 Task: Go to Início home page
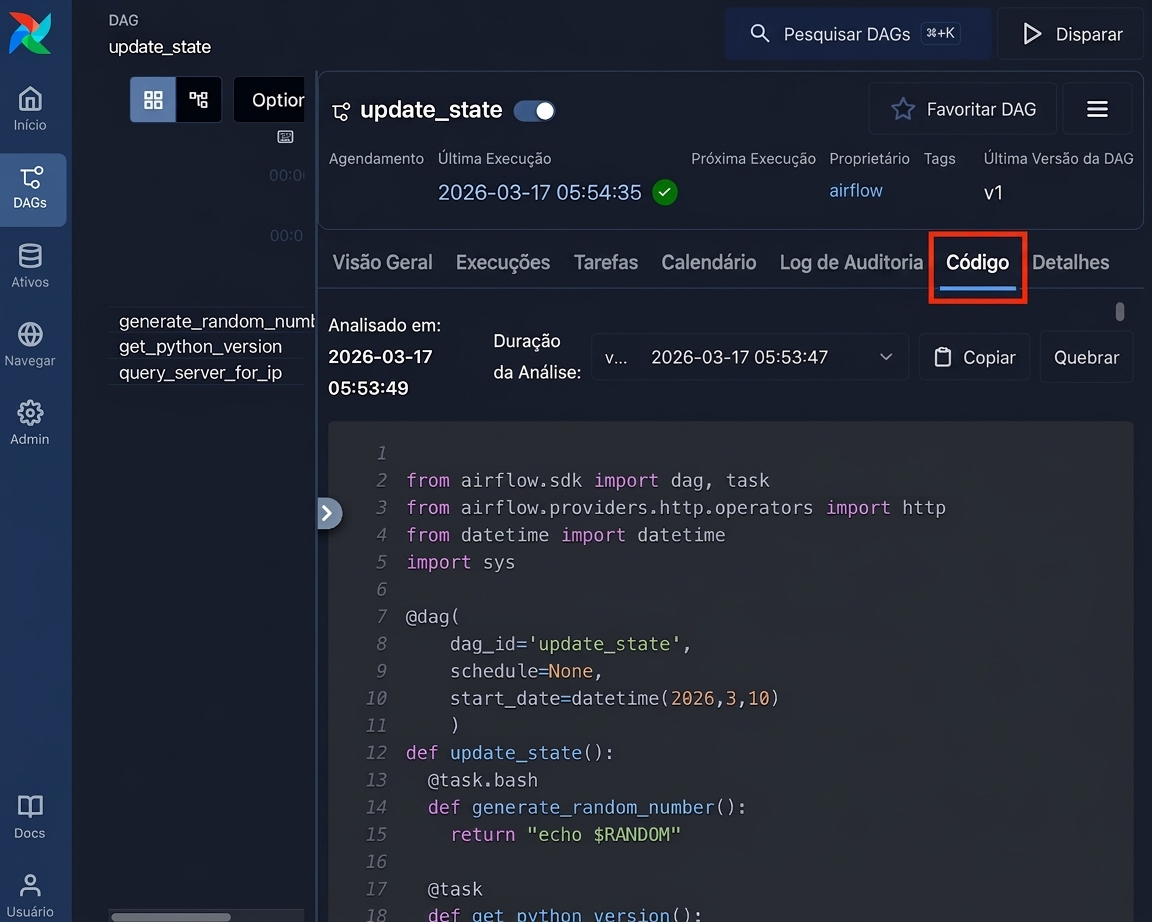[x=30, y=109]
